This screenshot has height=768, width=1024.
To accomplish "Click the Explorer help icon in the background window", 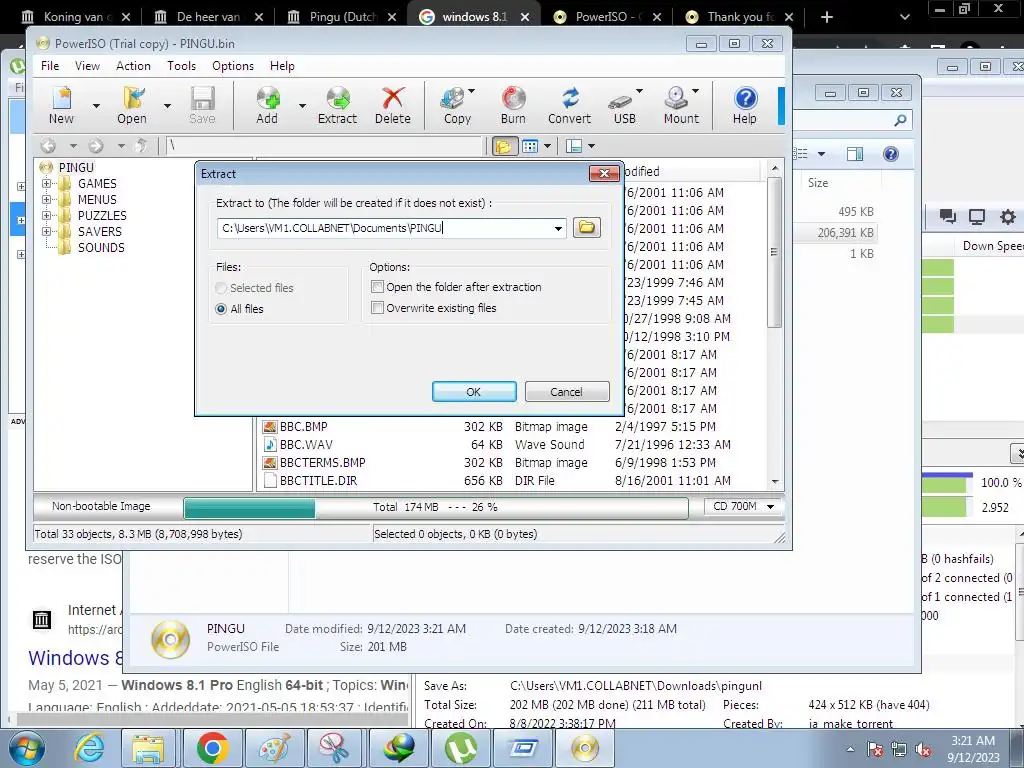I will pyautogui.click(x=890, y=154).
